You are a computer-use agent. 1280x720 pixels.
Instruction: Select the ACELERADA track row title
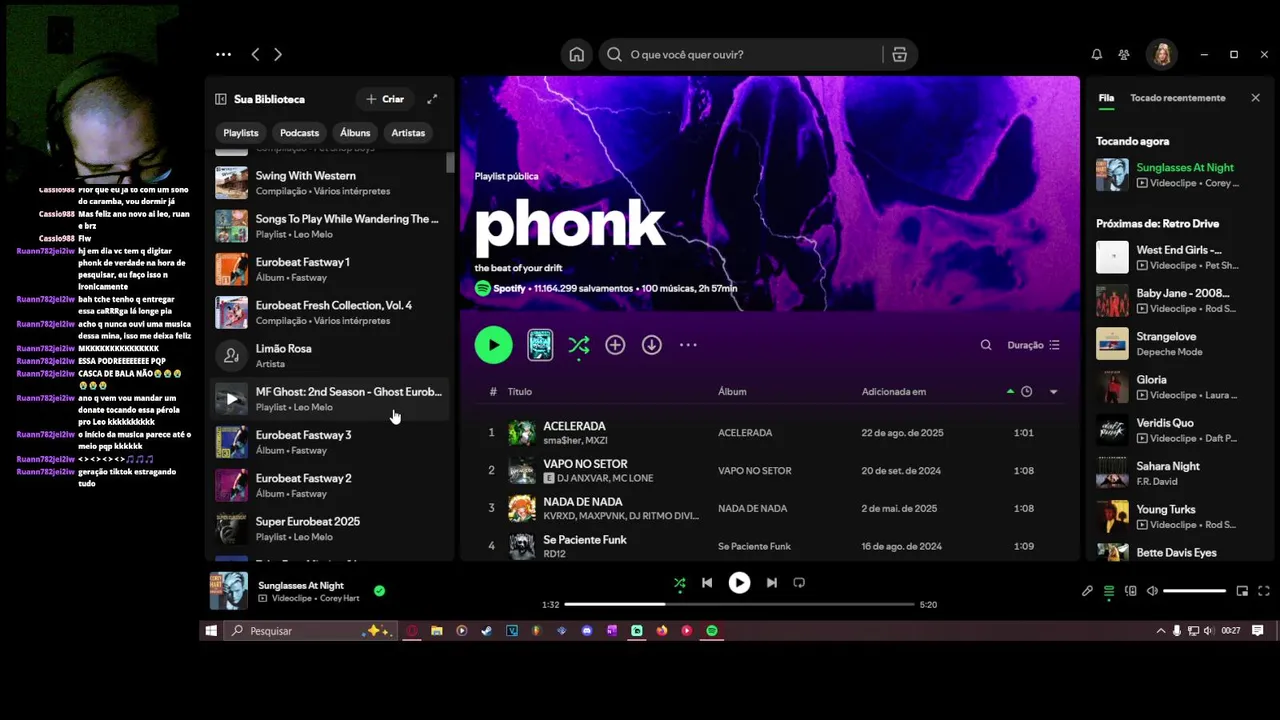pyautogui.click(x=574, y=426)
